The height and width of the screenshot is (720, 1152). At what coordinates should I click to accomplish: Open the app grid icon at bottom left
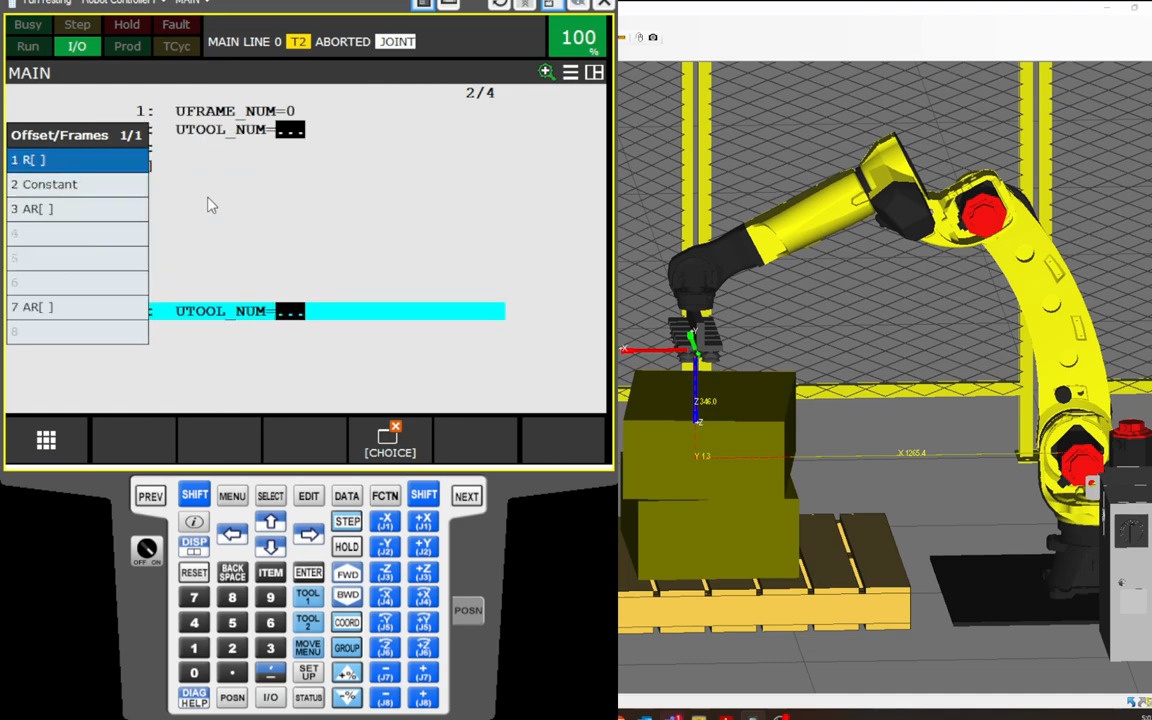point(46,440)
